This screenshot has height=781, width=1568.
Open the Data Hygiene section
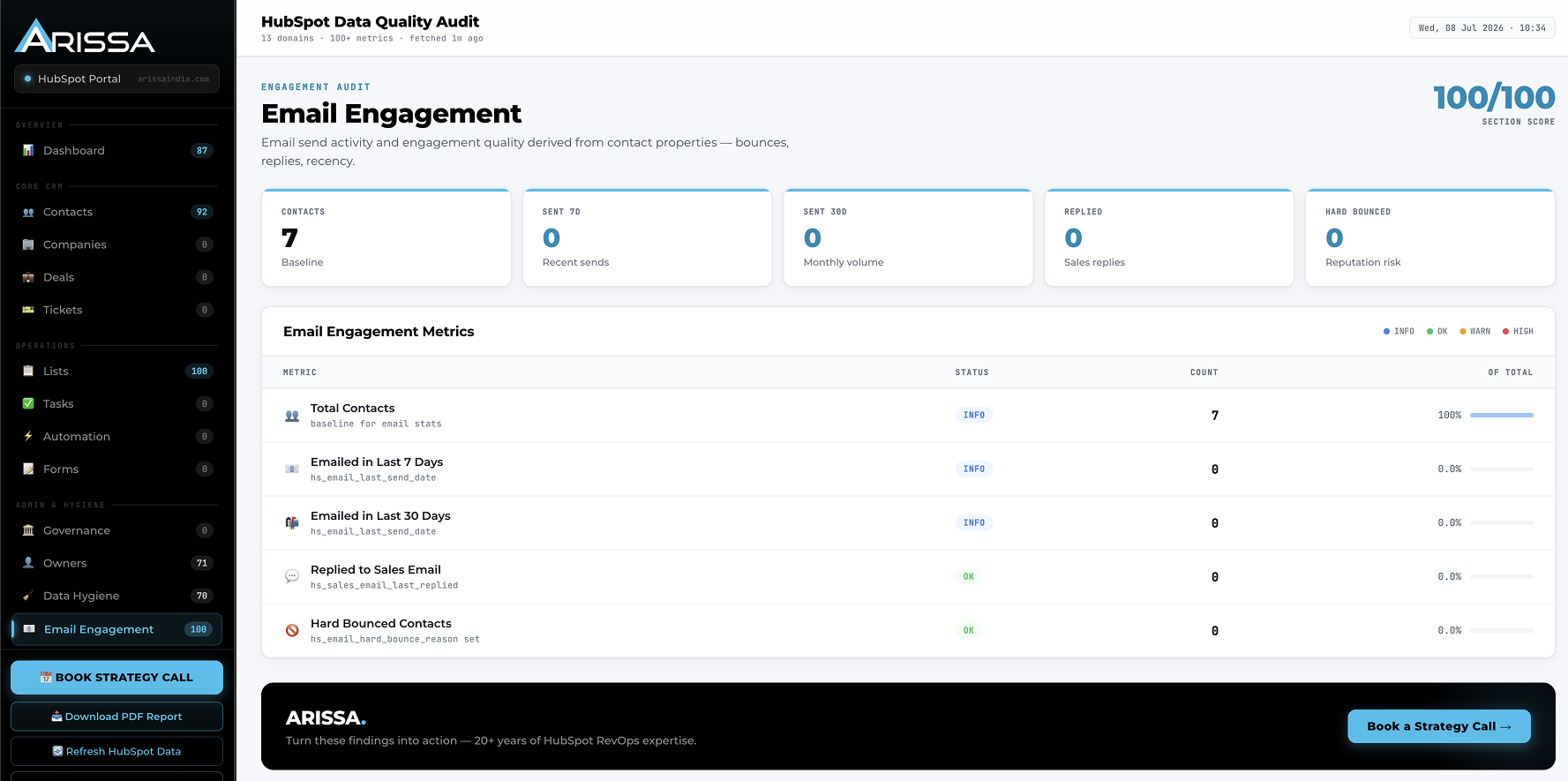(116, 596)
